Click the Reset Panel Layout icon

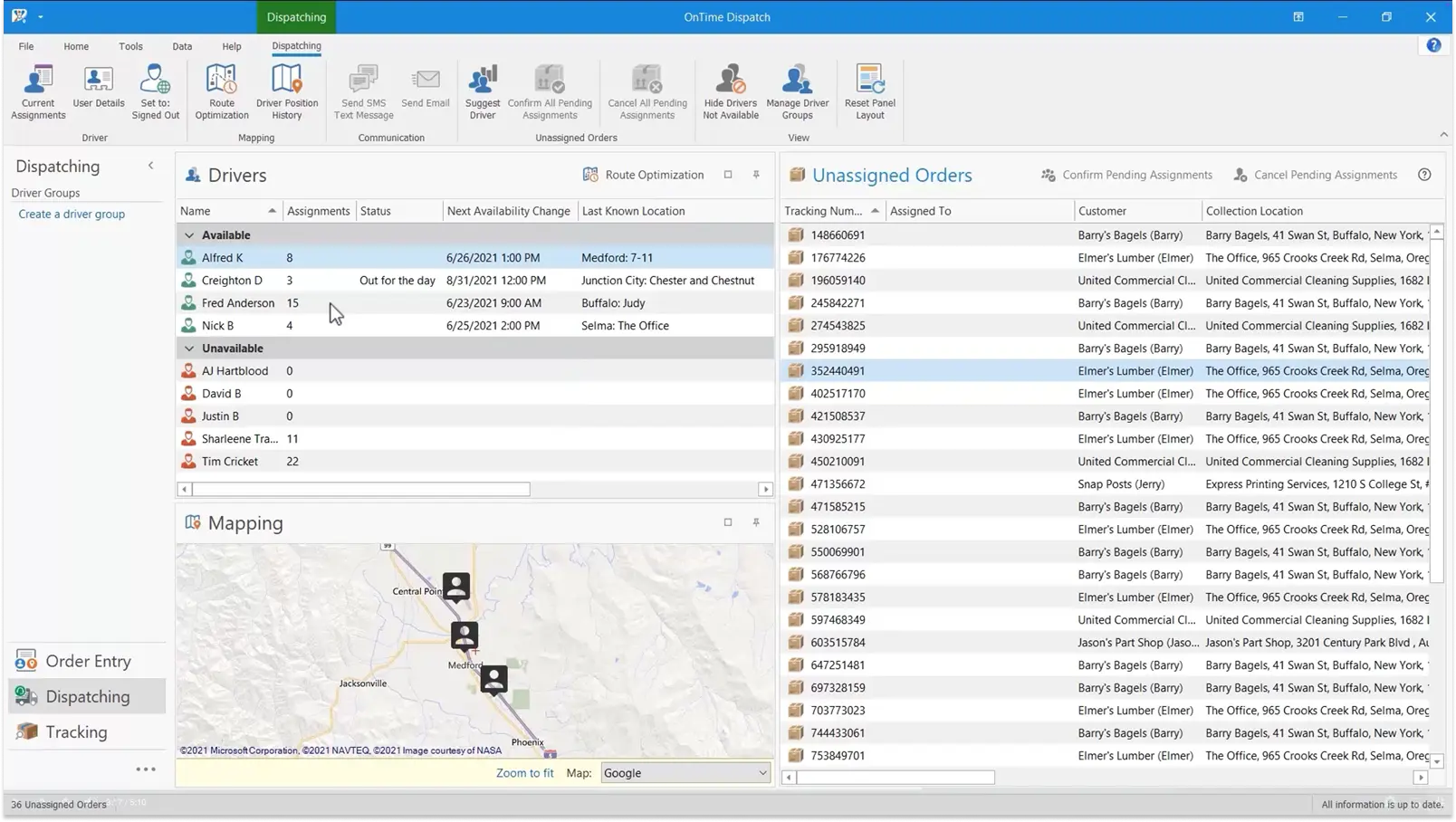tap(868, 91)
